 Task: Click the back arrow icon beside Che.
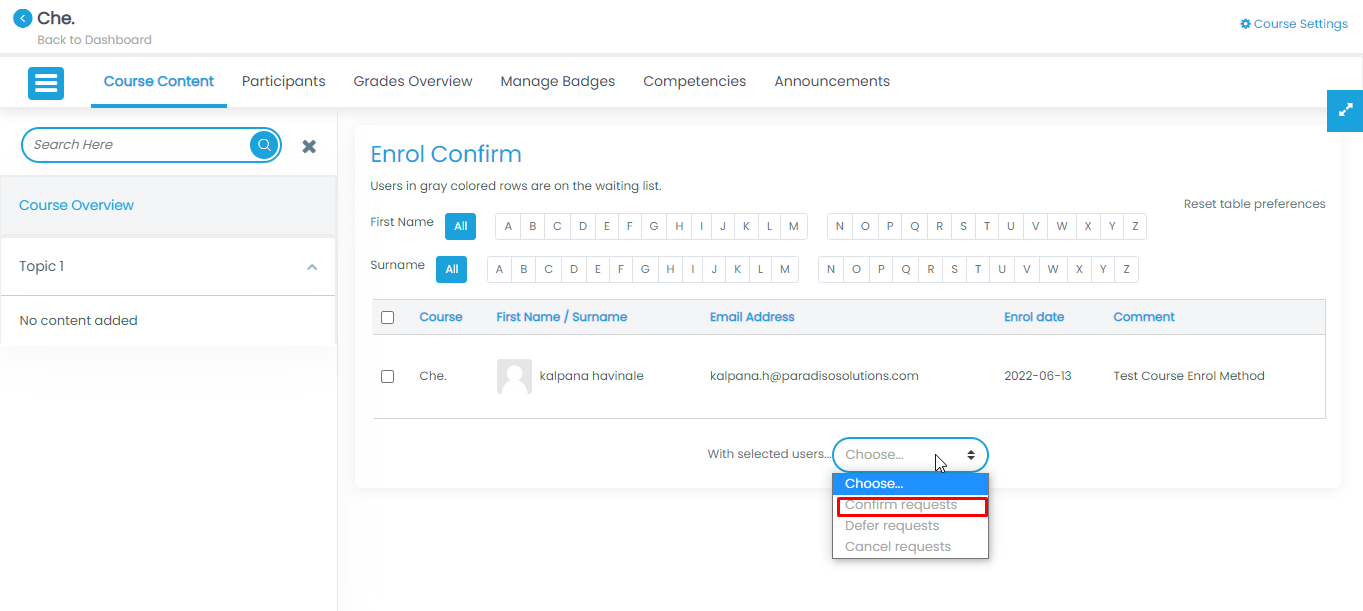(22, 18)
